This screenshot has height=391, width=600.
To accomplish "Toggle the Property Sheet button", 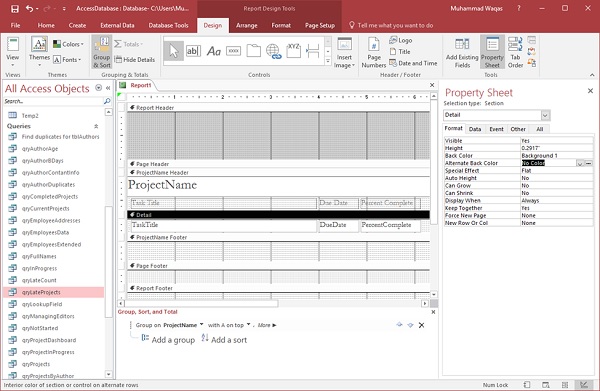I will pyautogui.click(x=492, y=52).
